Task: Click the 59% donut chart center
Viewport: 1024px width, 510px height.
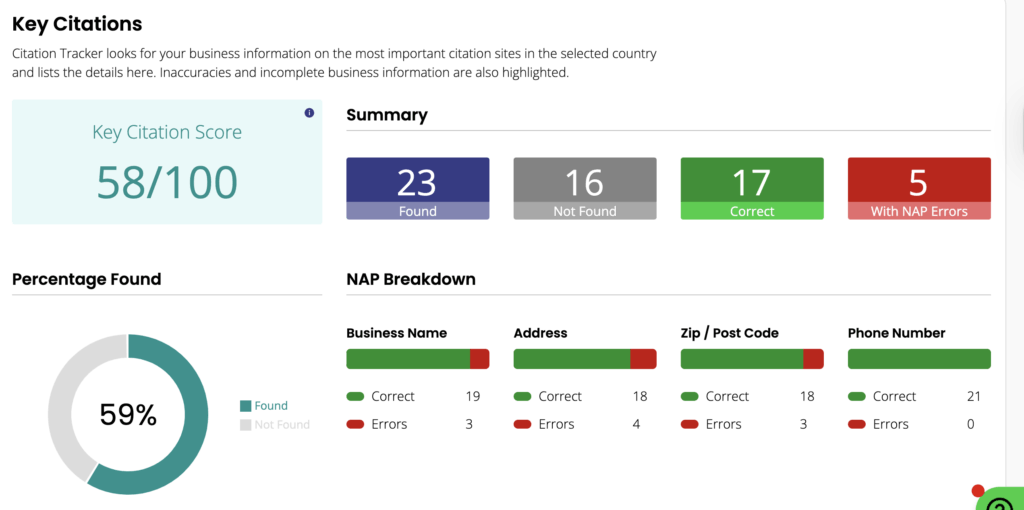Action: 128,414
